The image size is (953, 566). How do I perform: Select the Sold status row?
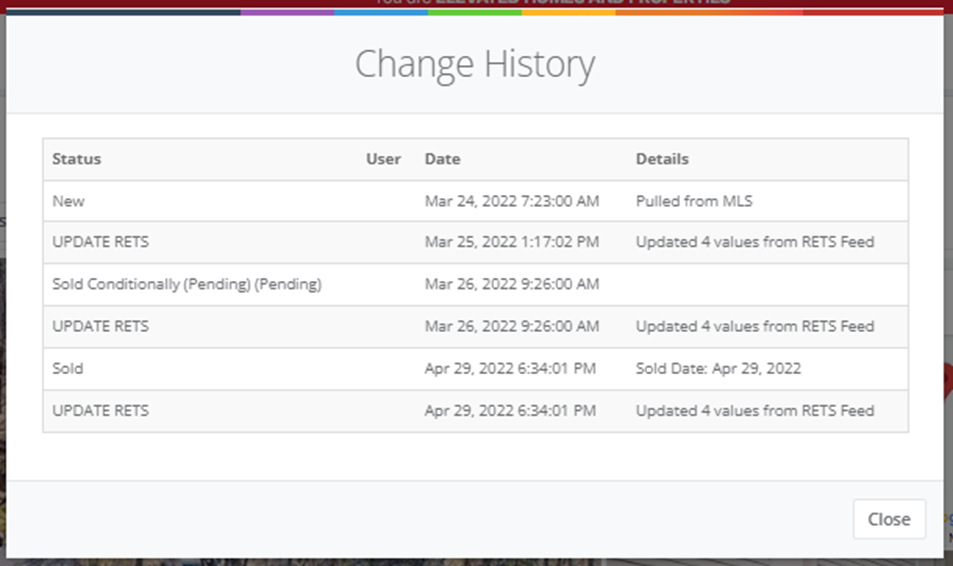(475, 369)
